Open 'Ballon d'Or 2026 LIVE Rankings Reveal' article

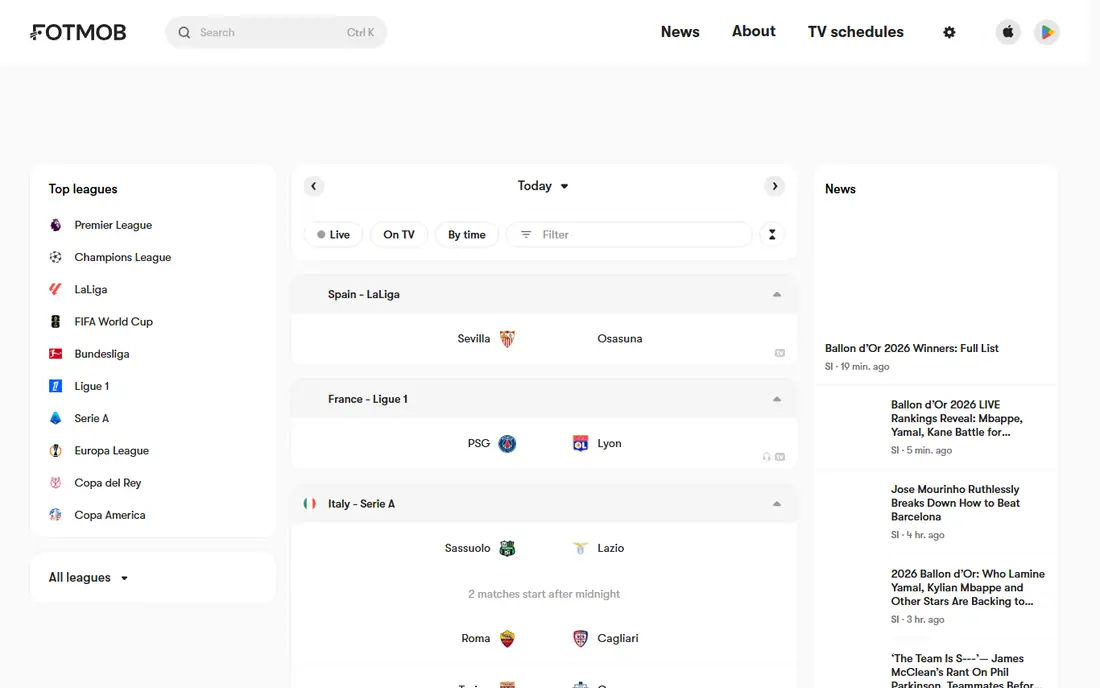[956, 419]
